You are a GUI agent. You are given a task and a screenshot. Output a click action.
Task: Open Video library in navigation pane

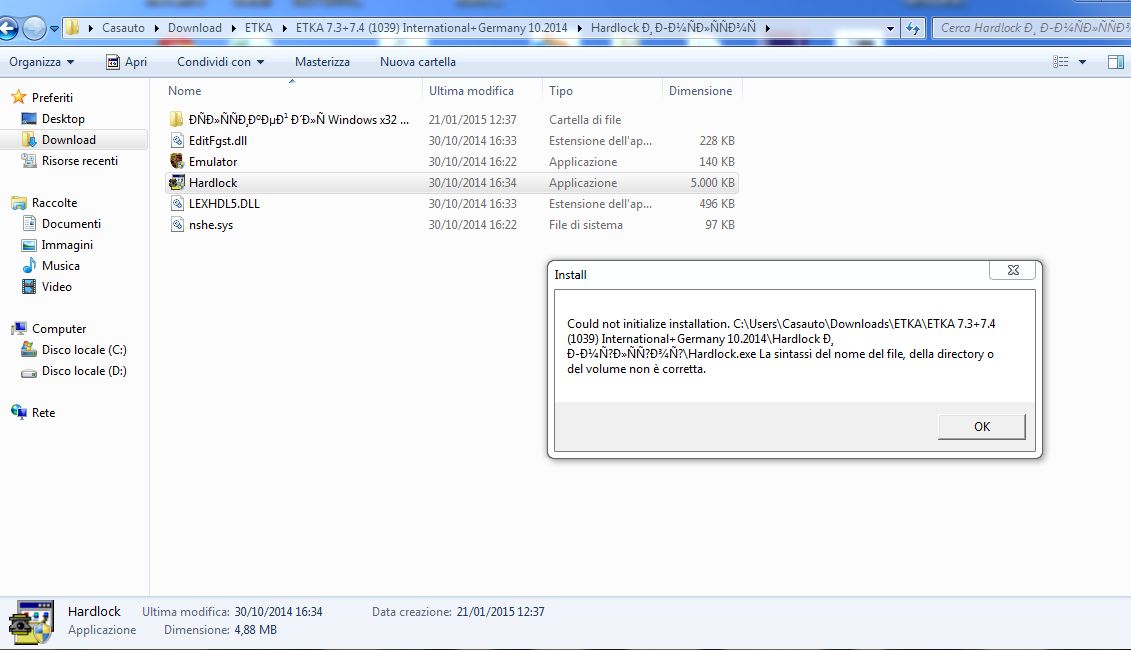(56, 286)
